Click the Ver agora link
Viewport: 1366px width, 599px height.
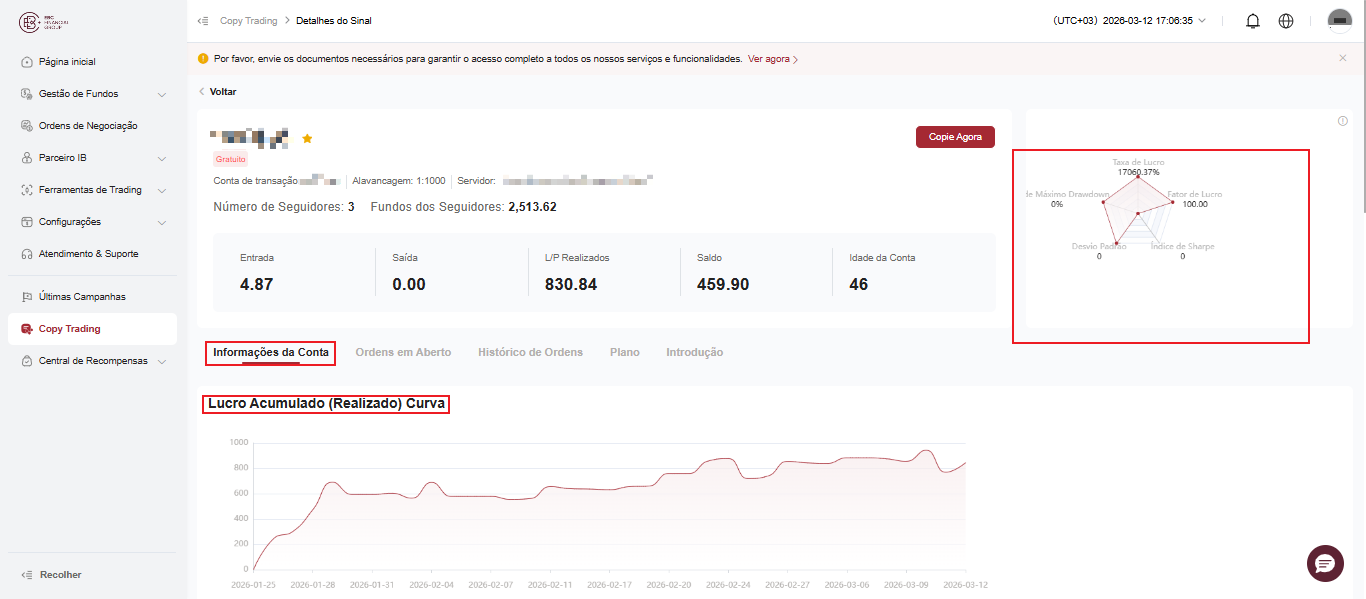[x=772, y=59]
